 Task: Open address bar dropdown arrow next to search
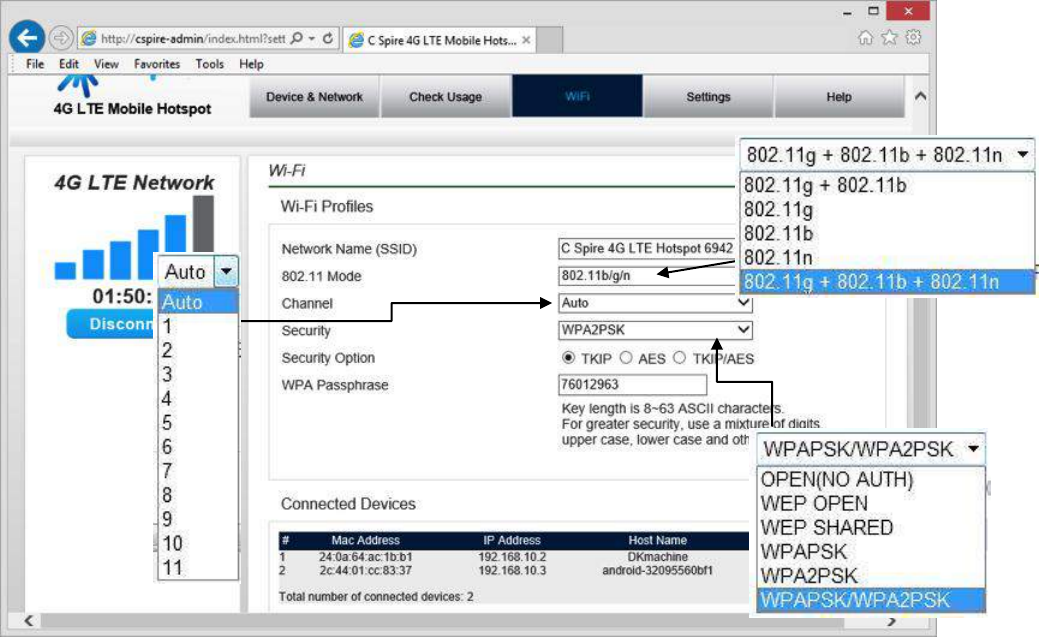point(311,38)
